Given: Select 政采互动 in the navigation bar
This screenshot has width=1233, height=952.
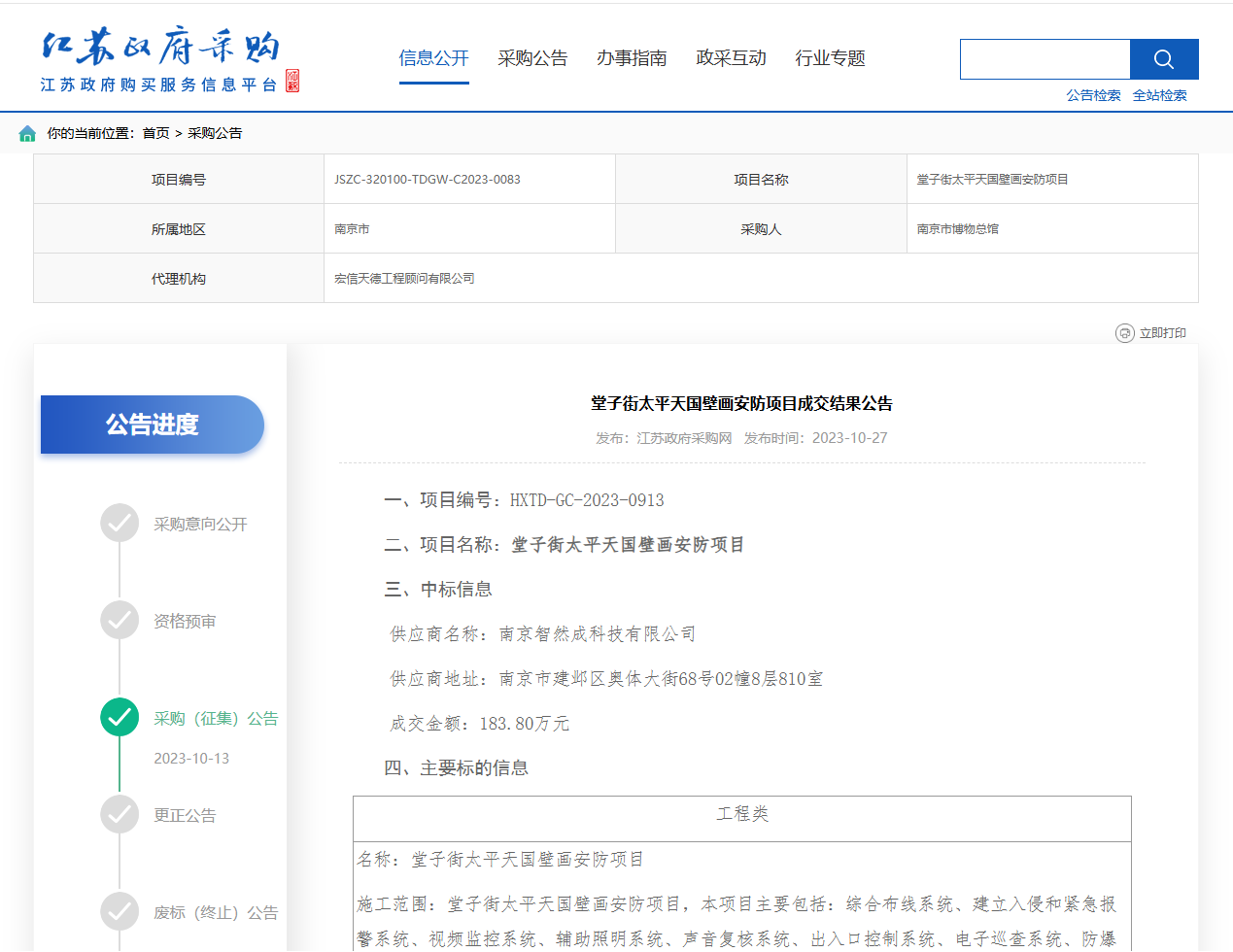Looking at the screenshot, I should [731, 58].
